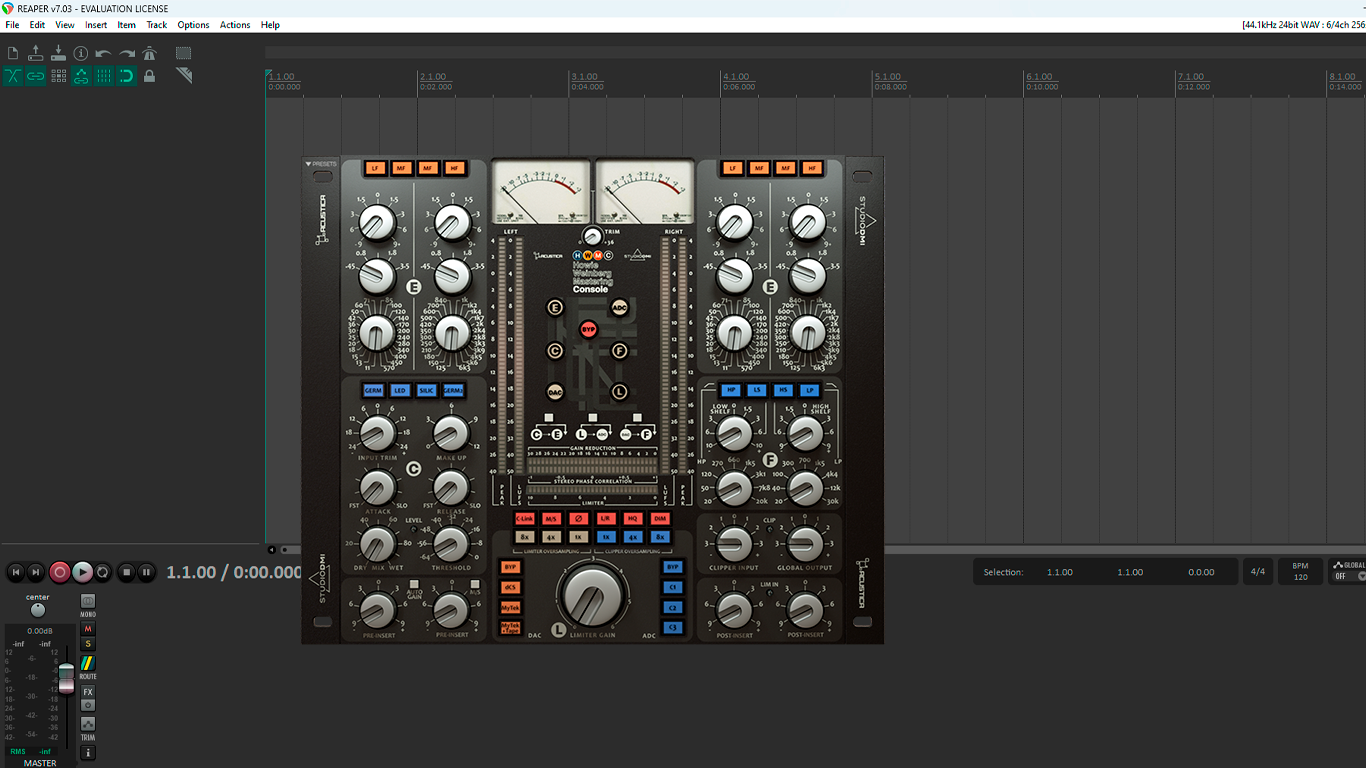Select the C2 ADC button
The width and height of the screenshot is (1366, 768).
pos(673,607)
